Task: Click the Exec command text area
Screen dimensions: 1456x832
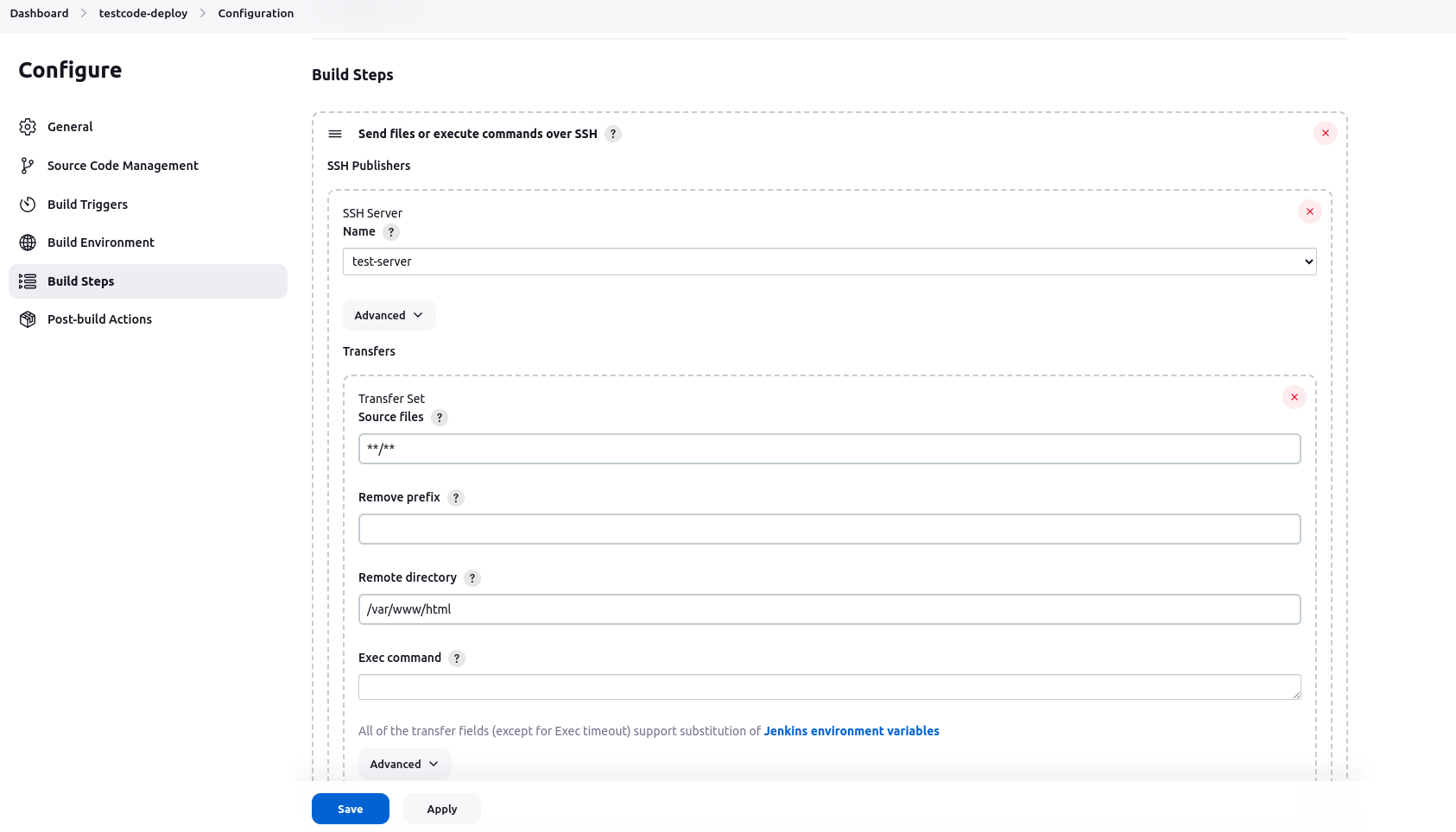Action: pyautogui.click(x=829, y=687)
